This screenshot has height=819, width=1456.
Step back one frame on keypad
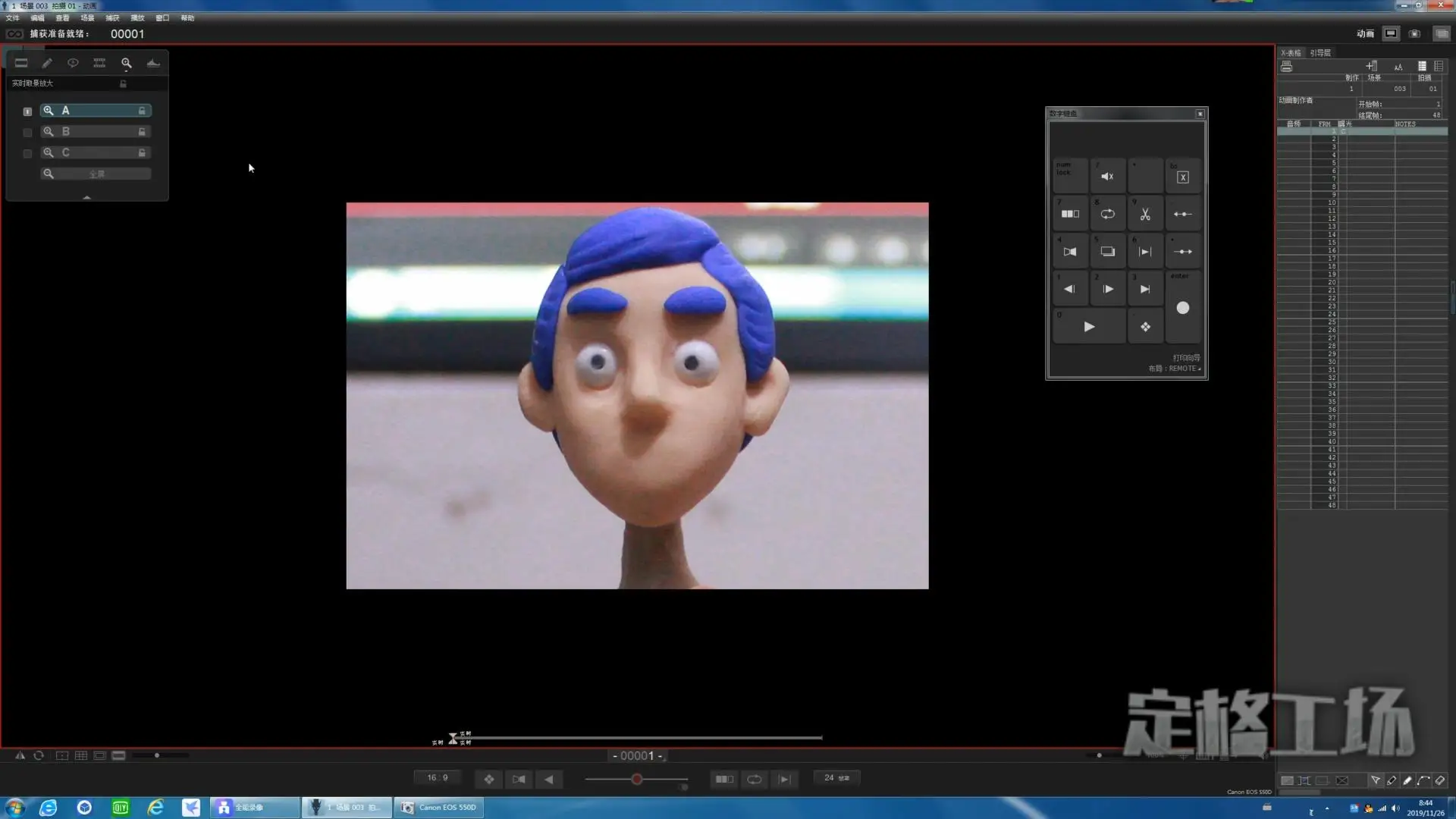click(1070, 289)
